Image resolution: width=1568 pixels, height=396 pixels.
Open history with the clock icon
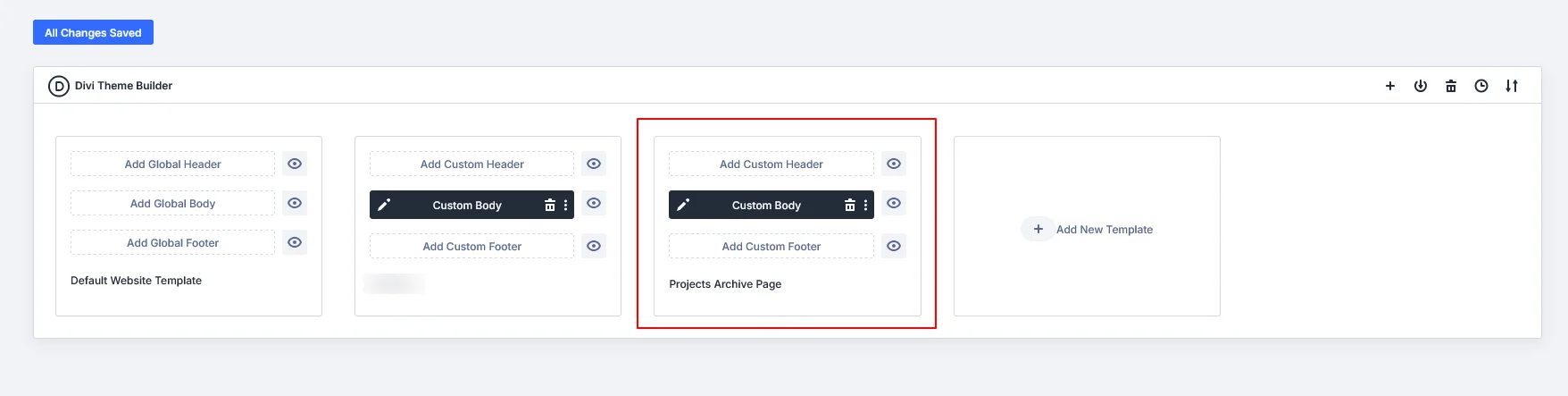[x=1481, y=86]
